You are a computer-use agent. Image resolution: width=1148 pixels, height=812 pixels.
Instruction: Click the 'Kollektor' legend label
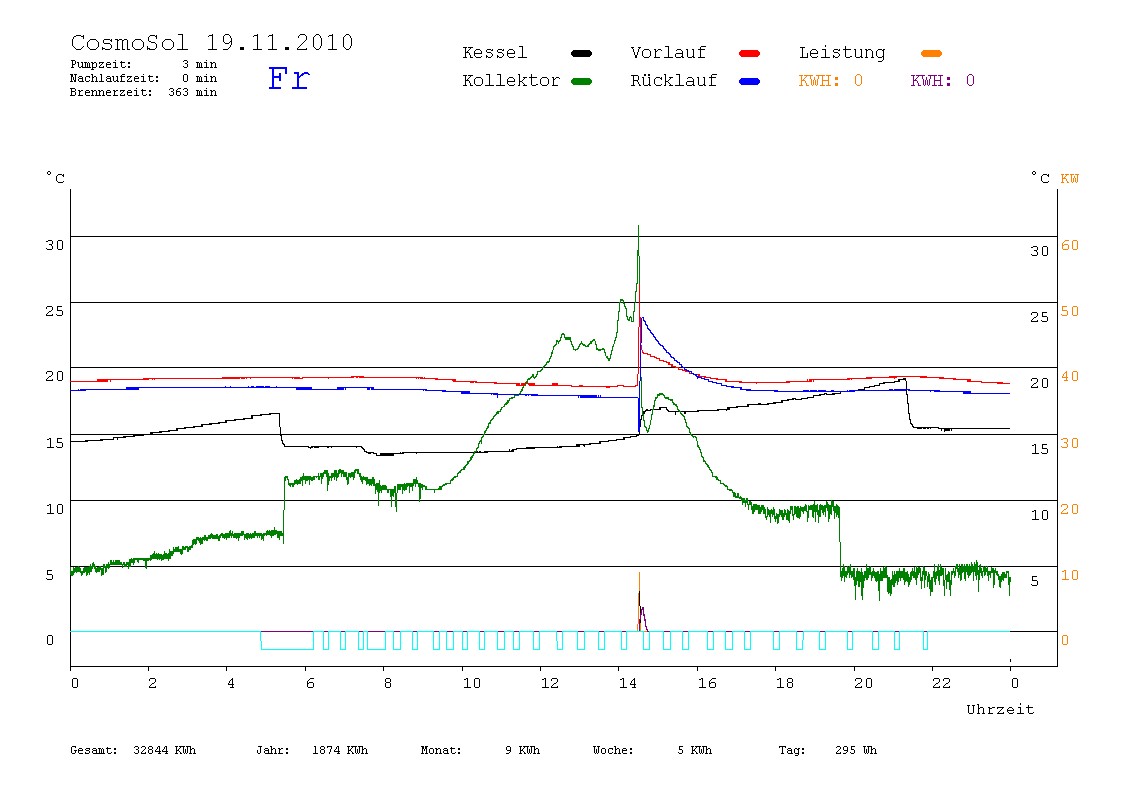[x=511, y=81]
